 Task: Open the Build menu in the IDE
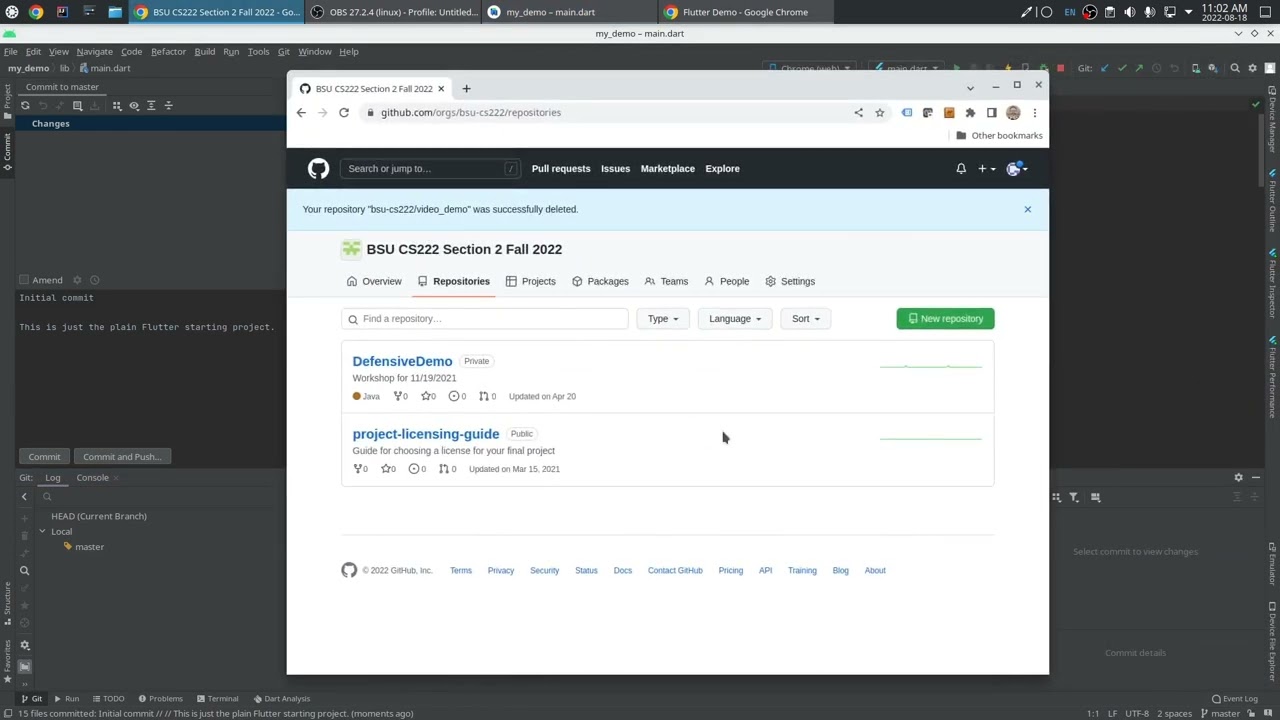click(204, 51)
